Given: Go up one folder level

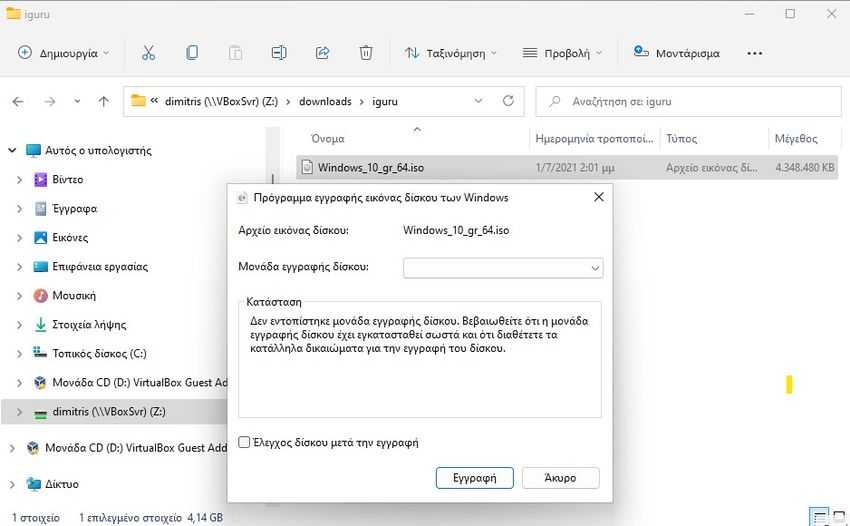Looking at the screenshot, I should click(x=104, y=101).
